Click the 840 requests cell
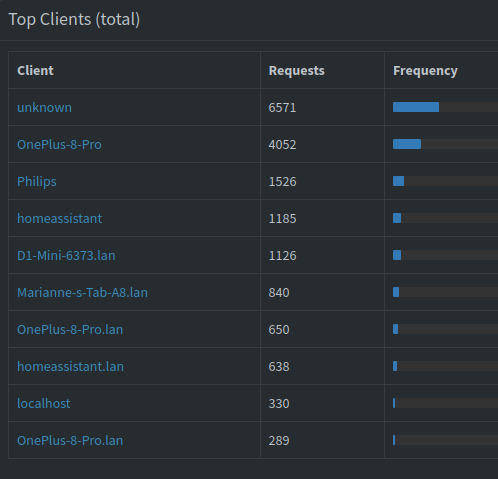Screen dimensions: 498x479 tap(279, 292)
